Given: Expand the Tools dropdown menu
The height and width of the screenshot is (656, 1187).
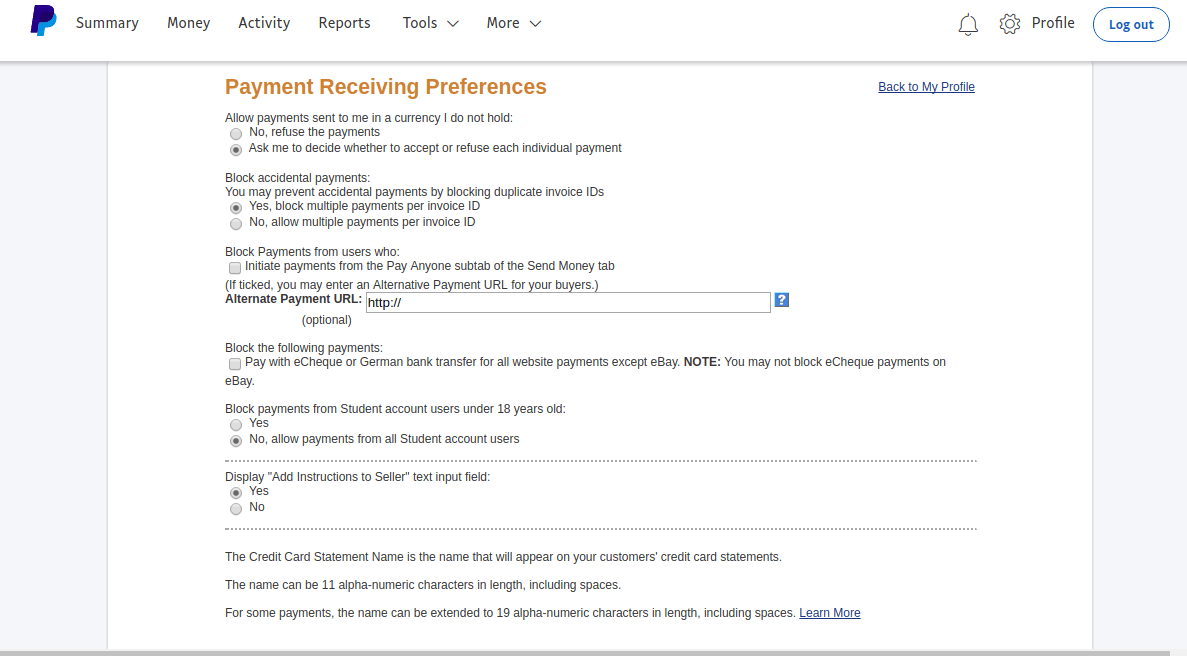Looking at the screenshot, I should click(x=429, y=22).
